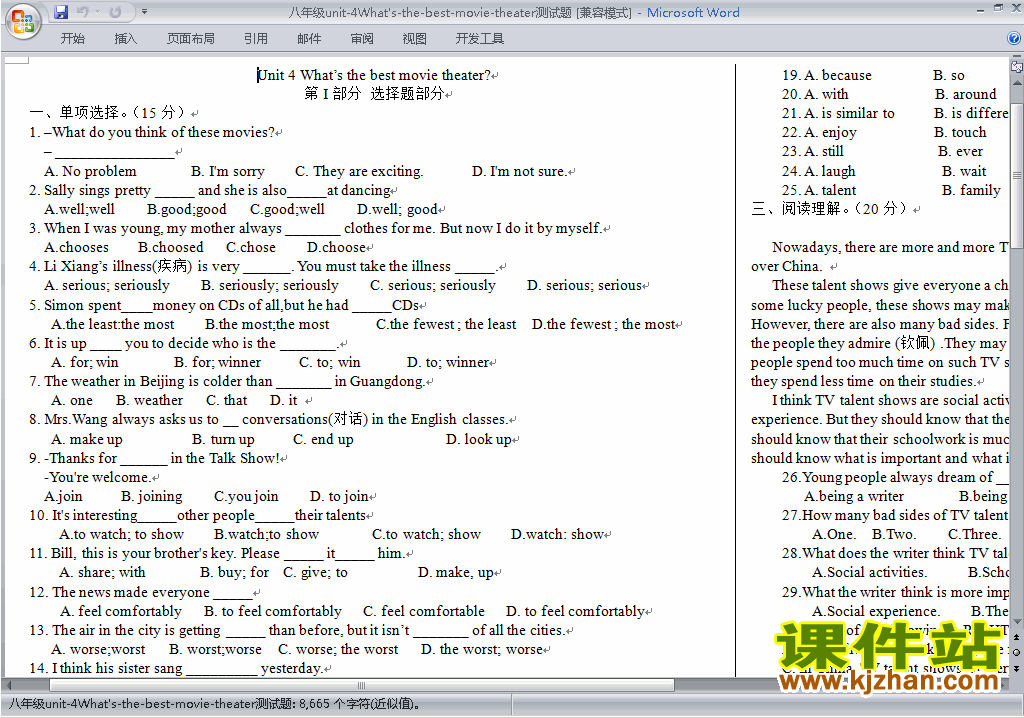Viewport: 1024px width, 718px height.
Task: Click the answer 'A. No problem'
Action: [90, 171]
